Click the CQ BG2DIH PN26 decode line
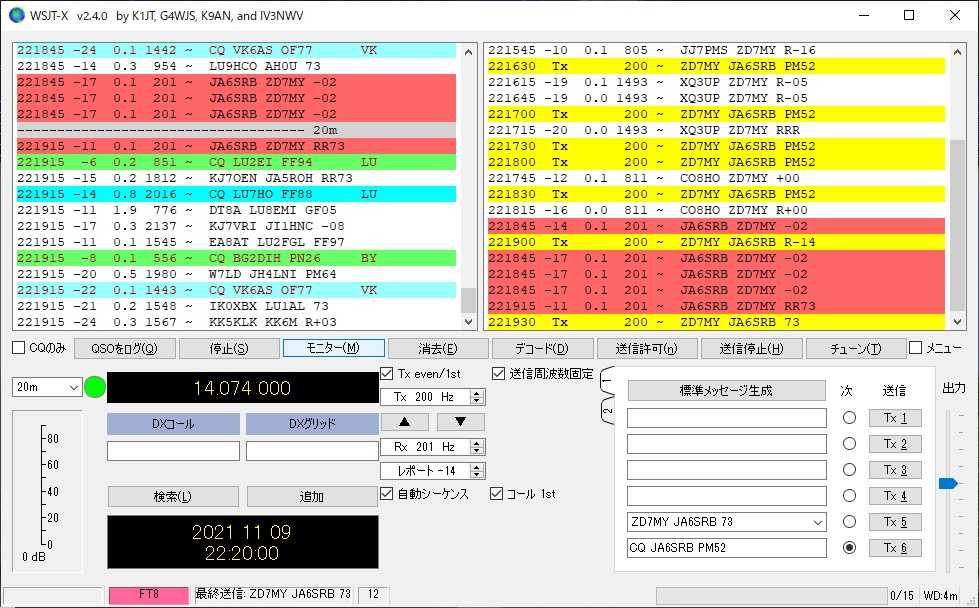This screenshot has width=979, height=608. click(x=236, y=258)
